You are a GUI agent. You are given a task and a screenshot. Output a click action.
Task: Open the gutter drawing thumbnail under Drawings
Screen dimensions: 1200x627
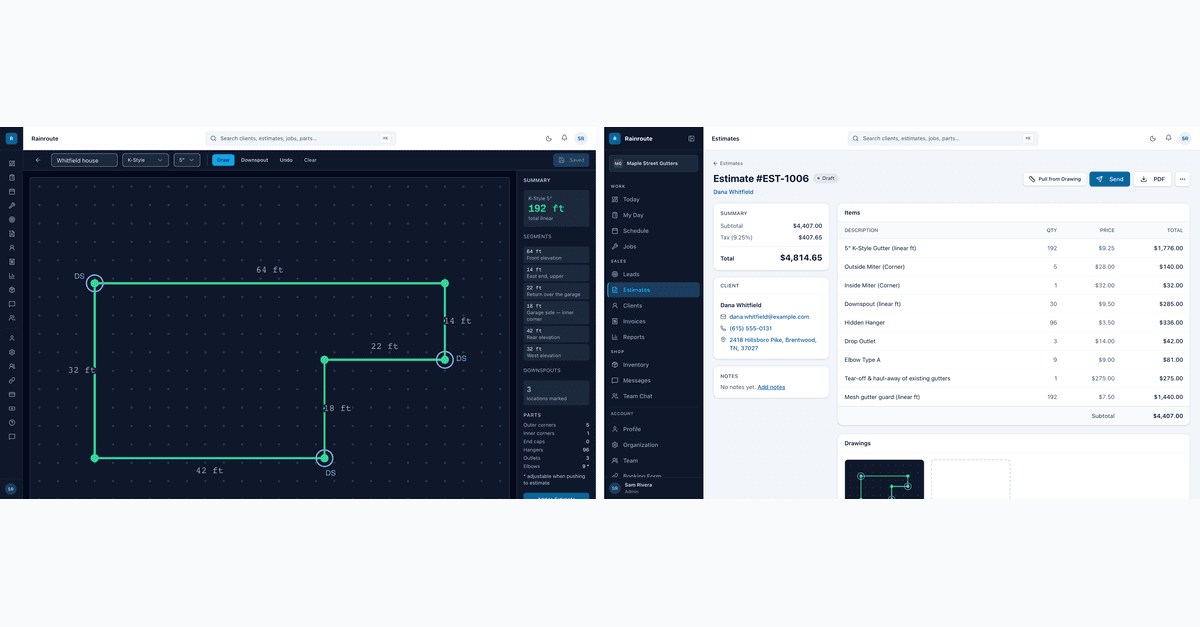point(884,479)
